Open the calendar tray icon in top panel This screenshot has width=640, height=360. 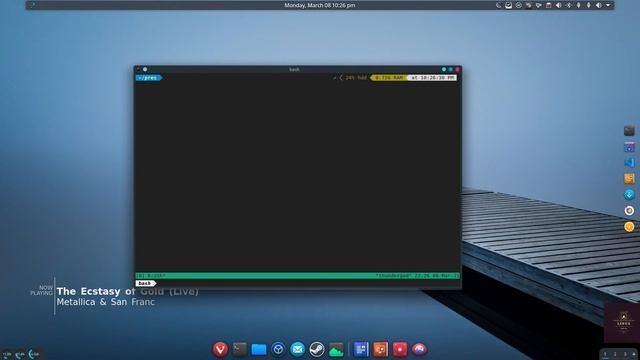549,5
